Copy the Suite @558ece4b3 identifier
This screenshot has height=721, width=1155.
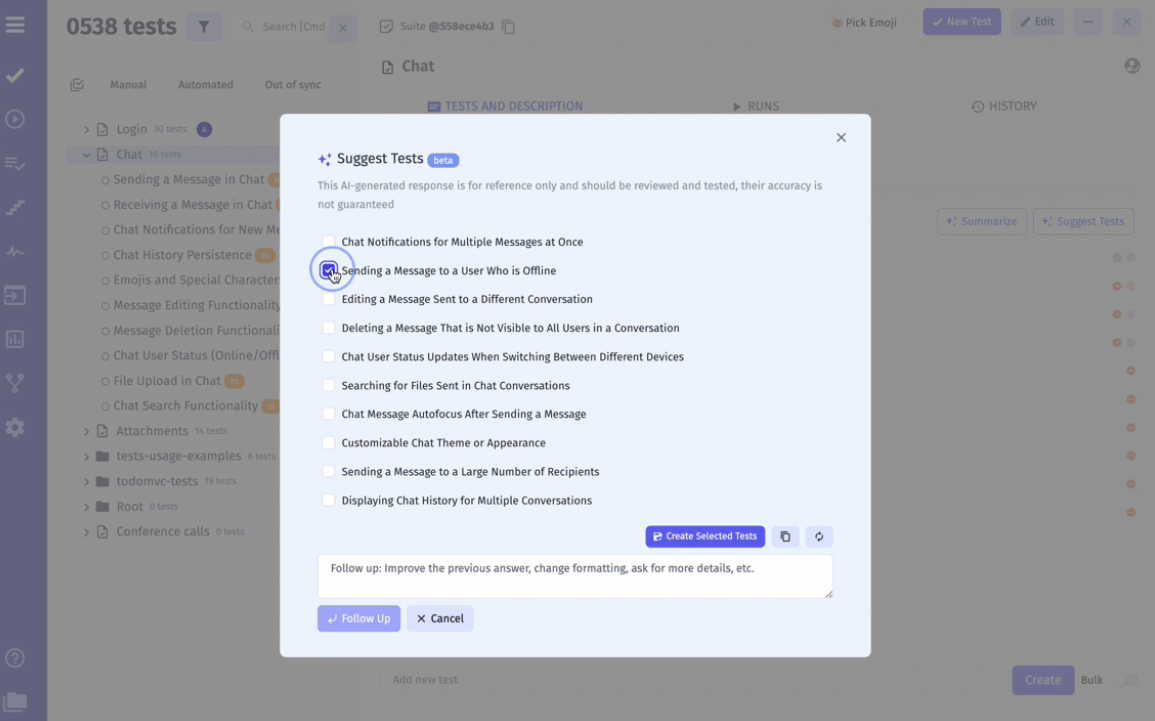pos(508,28)
